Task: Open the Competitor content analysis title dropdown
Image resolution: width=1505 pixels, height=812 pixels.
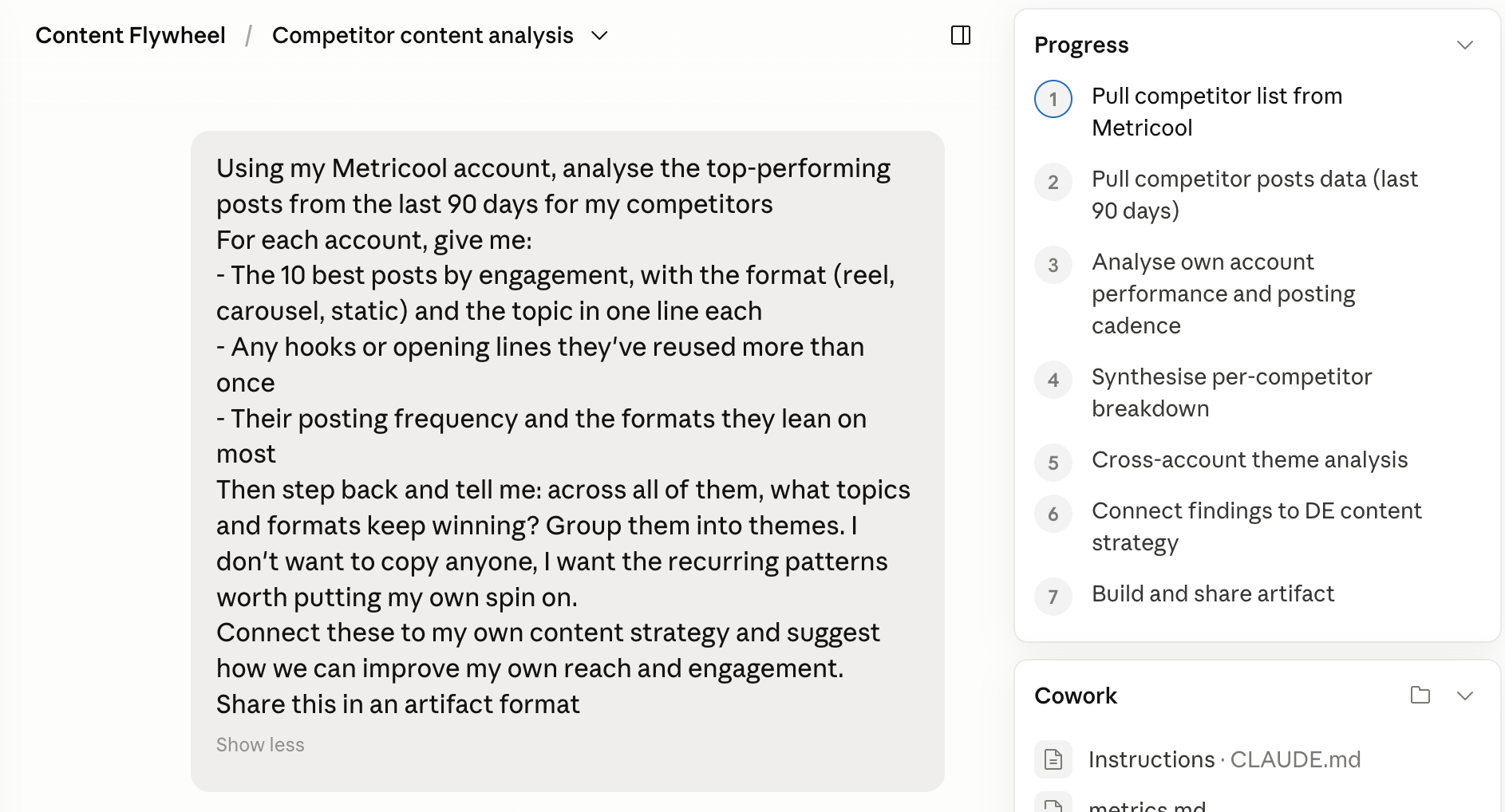Action: pyautogui.click(x=599, y=36)
